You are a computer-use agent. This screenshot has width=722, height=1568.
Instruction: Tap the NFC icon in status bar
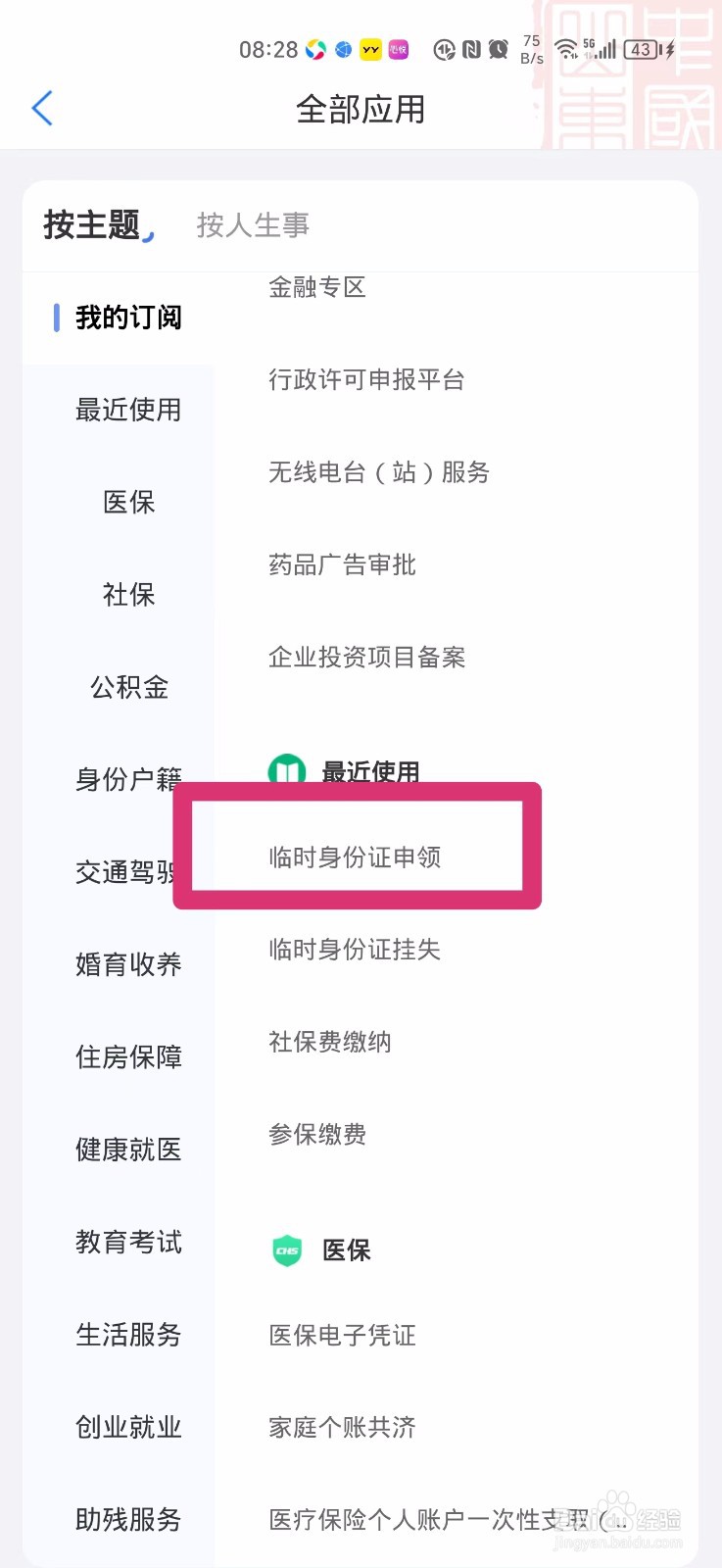tap(471, 49)
